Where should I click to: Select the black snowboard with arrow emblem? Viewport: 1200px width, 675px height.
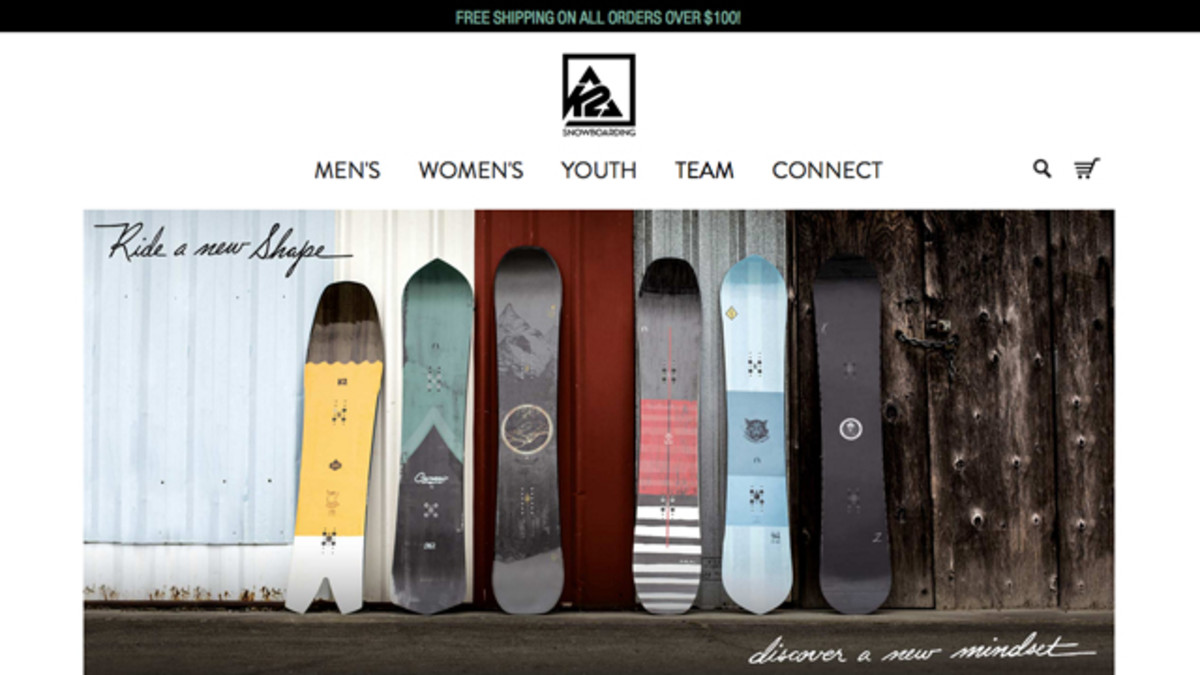(850, 434)
